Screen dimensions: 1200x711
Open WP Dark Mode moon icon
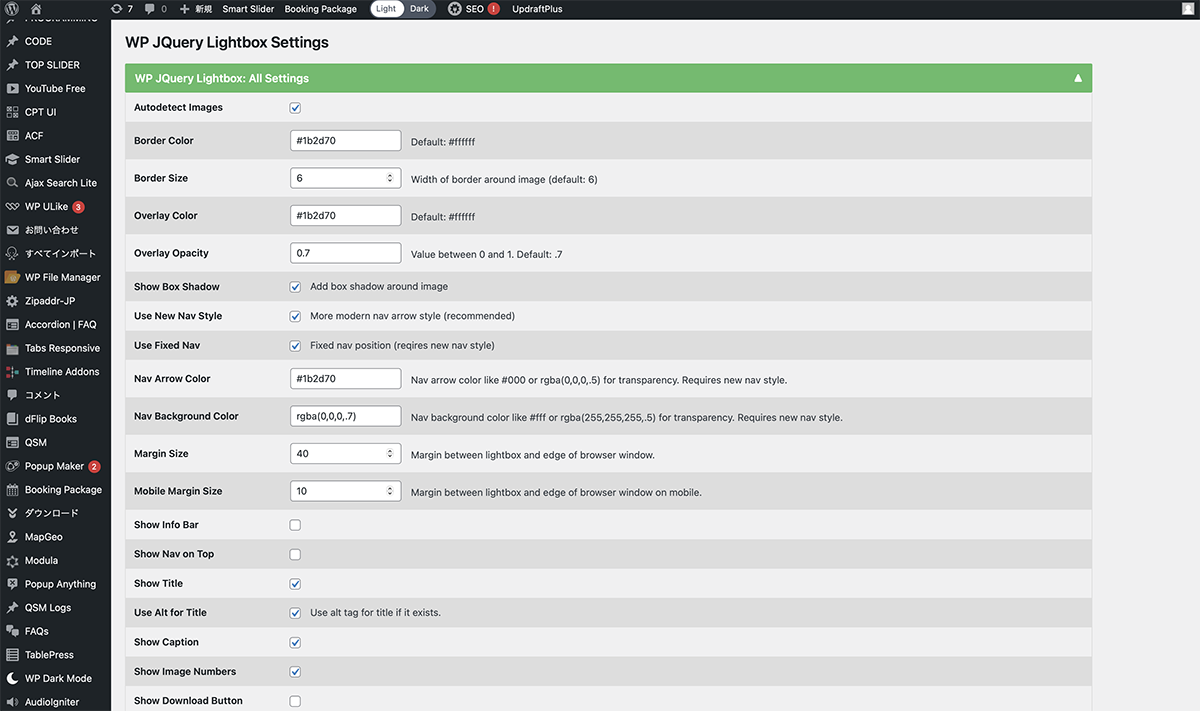12,678
